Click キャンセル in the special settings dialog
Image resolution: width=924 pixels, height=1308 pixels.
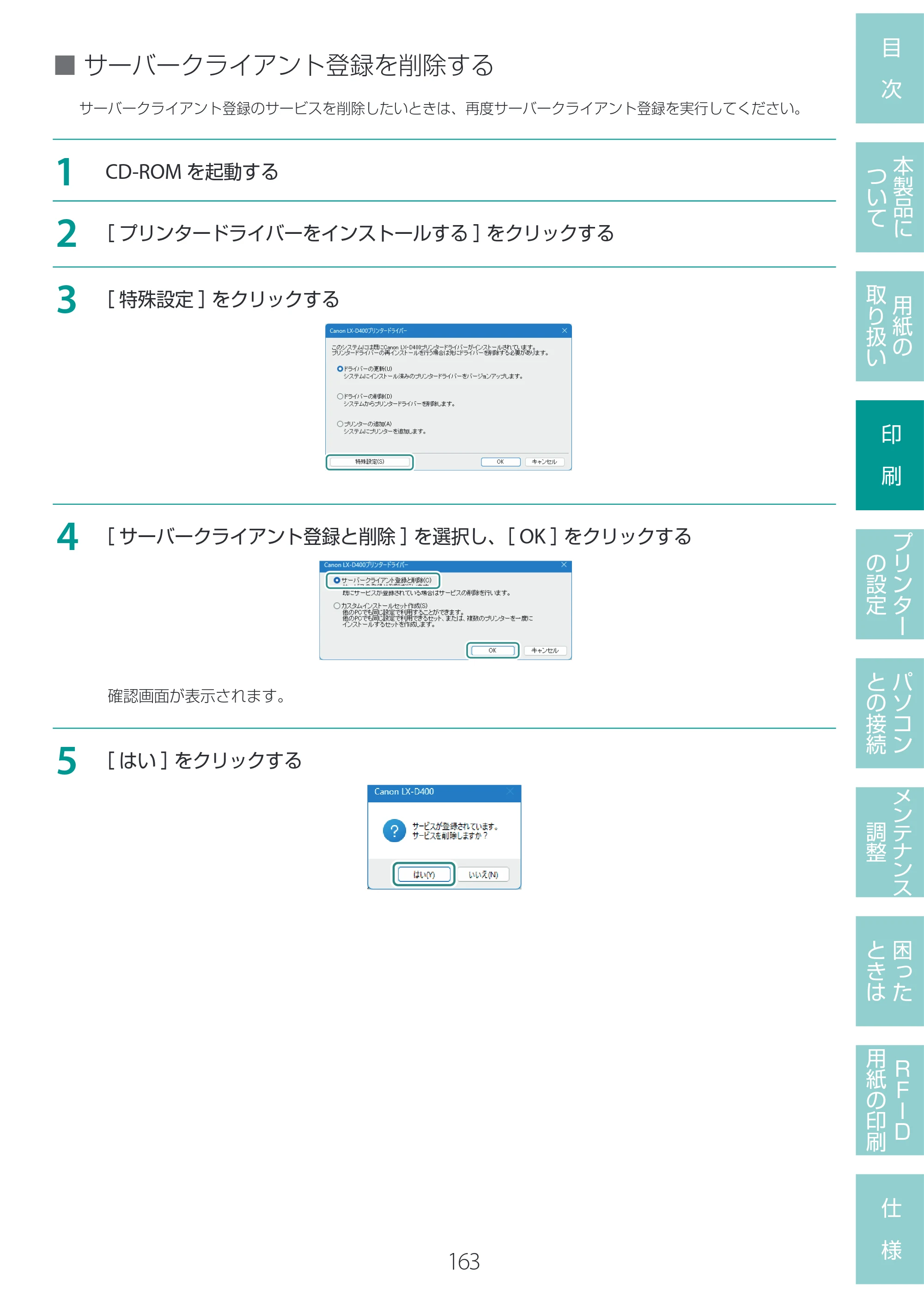point(545,650)
